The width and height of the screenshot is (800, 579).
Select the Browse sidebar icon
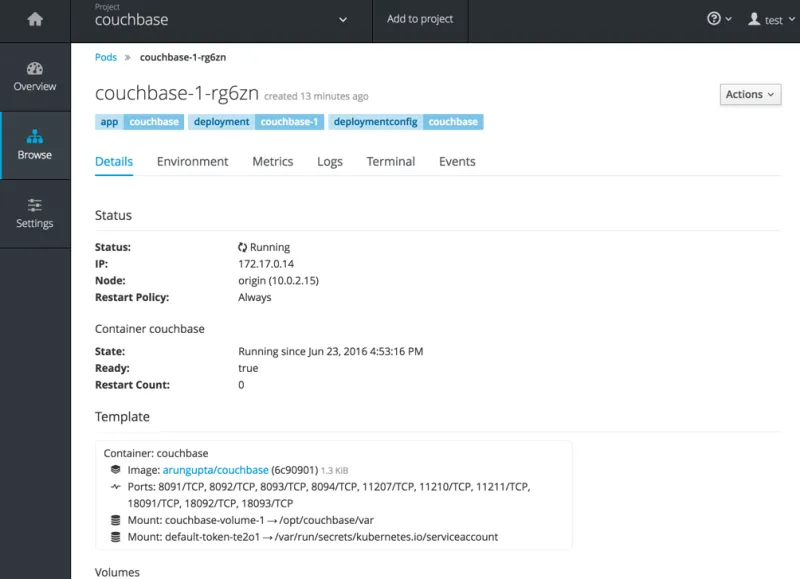pyautogui.click(x=35, y=137)
